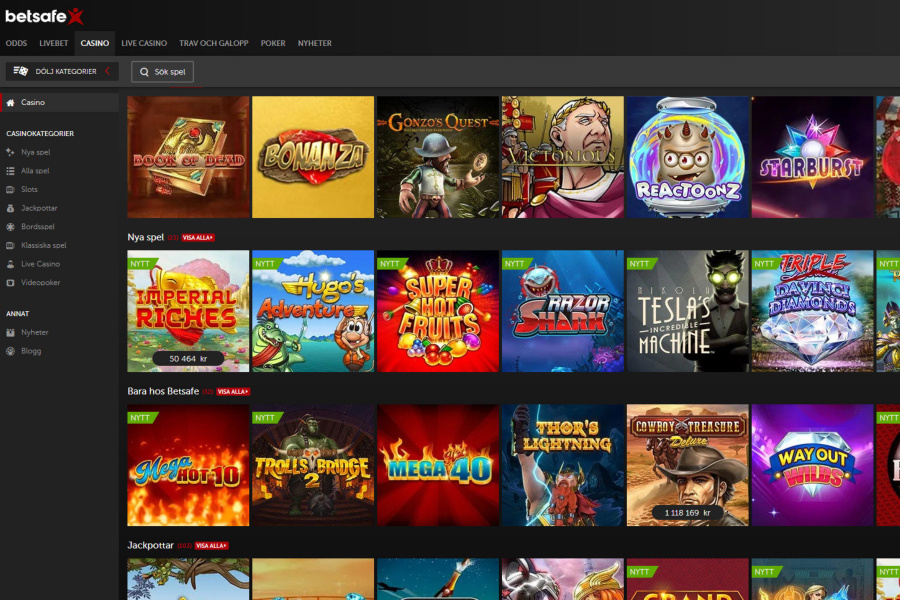Click the home icon beside Casino

(x=10, y=103)
